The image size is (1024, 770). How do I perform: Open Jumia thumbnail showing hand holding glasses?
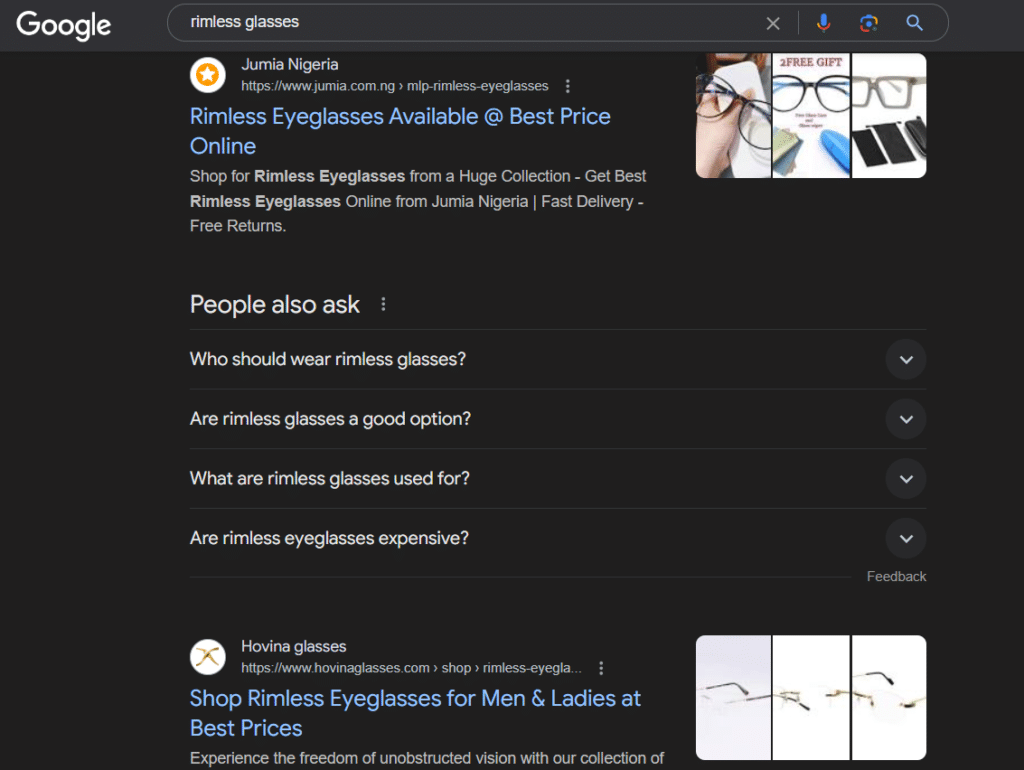[x=733, y=116]
